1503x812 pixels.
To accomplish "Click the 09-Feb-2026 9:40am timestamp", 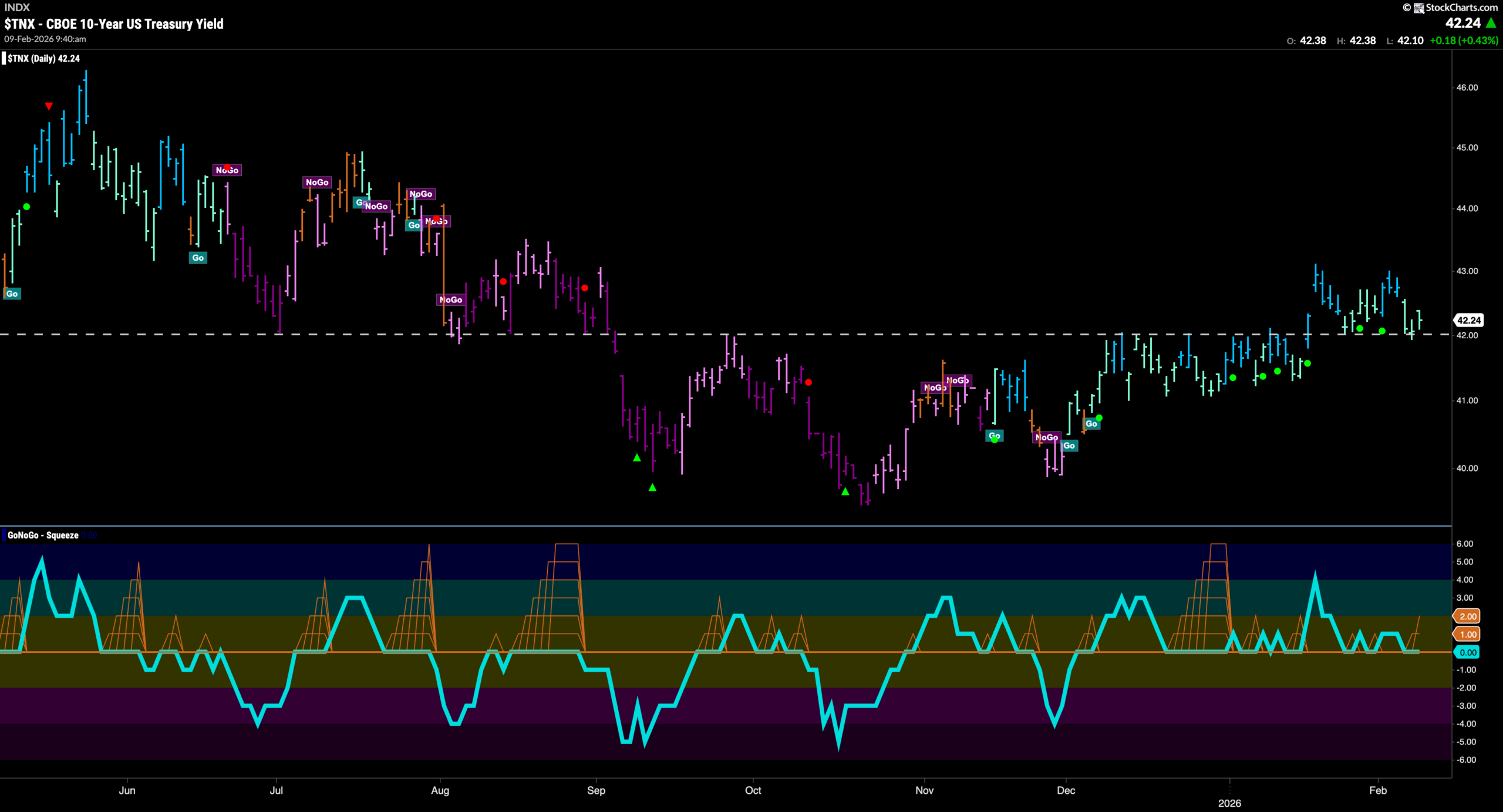I will (45, 39).
